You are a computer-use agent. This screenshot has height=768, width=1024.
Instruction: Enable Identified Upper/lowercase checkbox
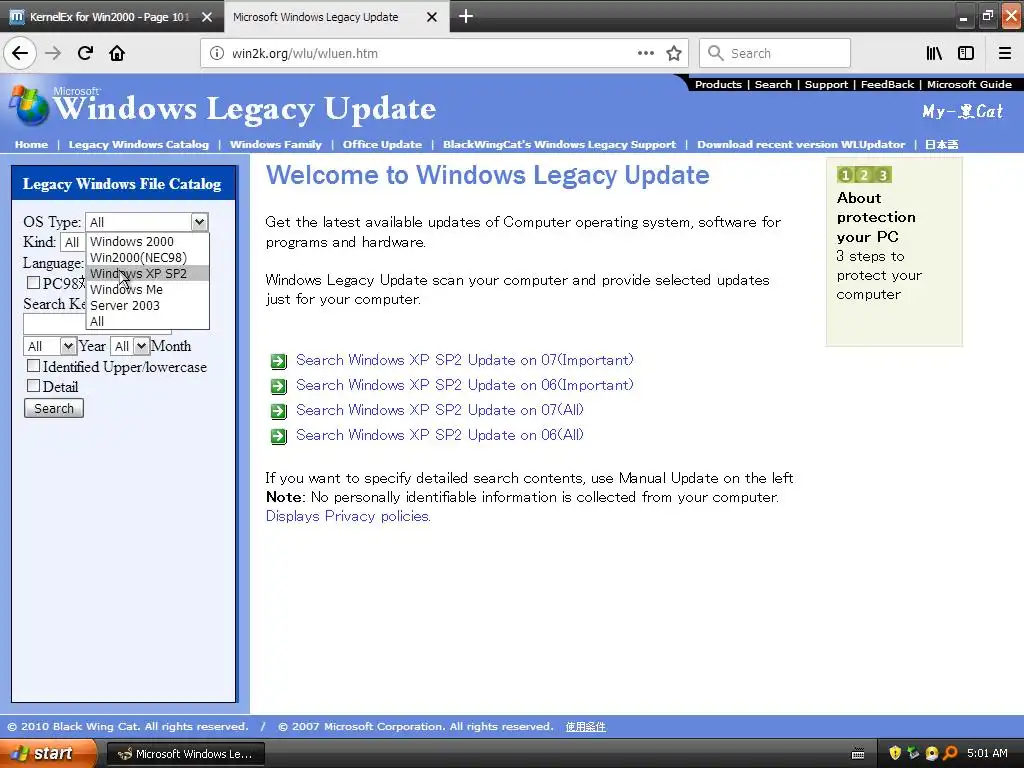(x=33, y=365)
